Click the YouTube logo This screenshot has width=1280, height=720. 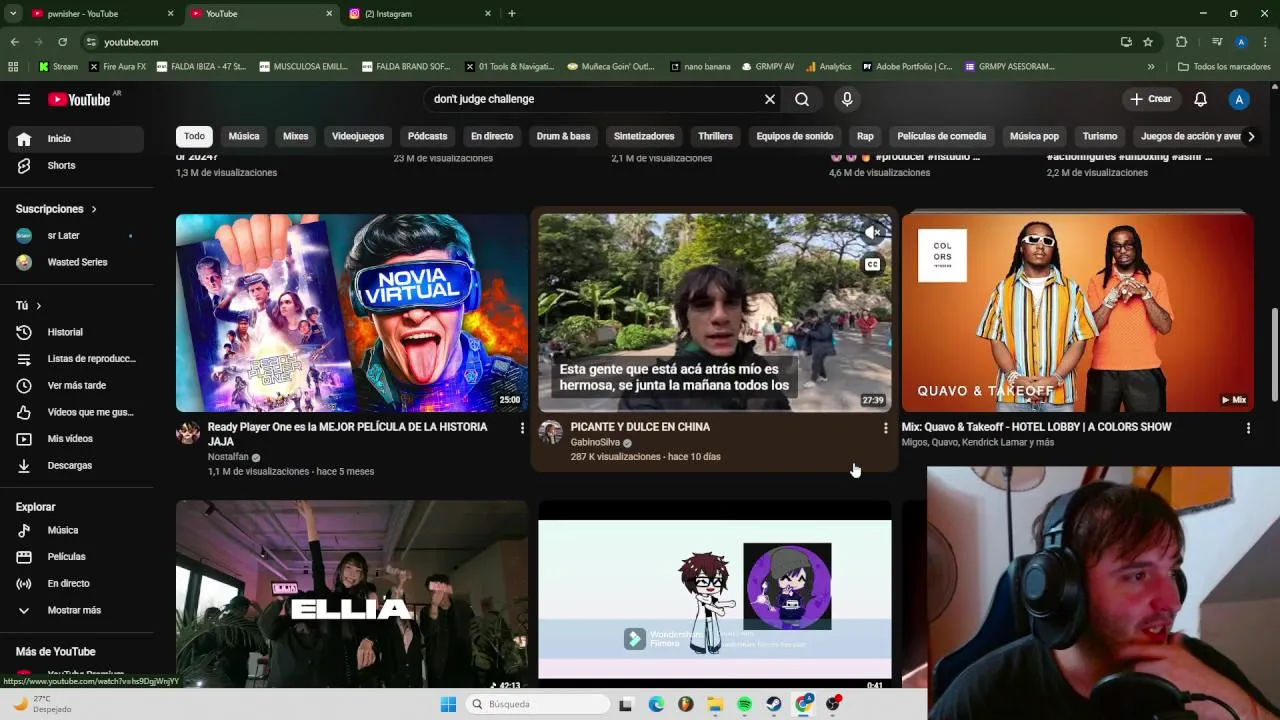[x=79, y=99]
